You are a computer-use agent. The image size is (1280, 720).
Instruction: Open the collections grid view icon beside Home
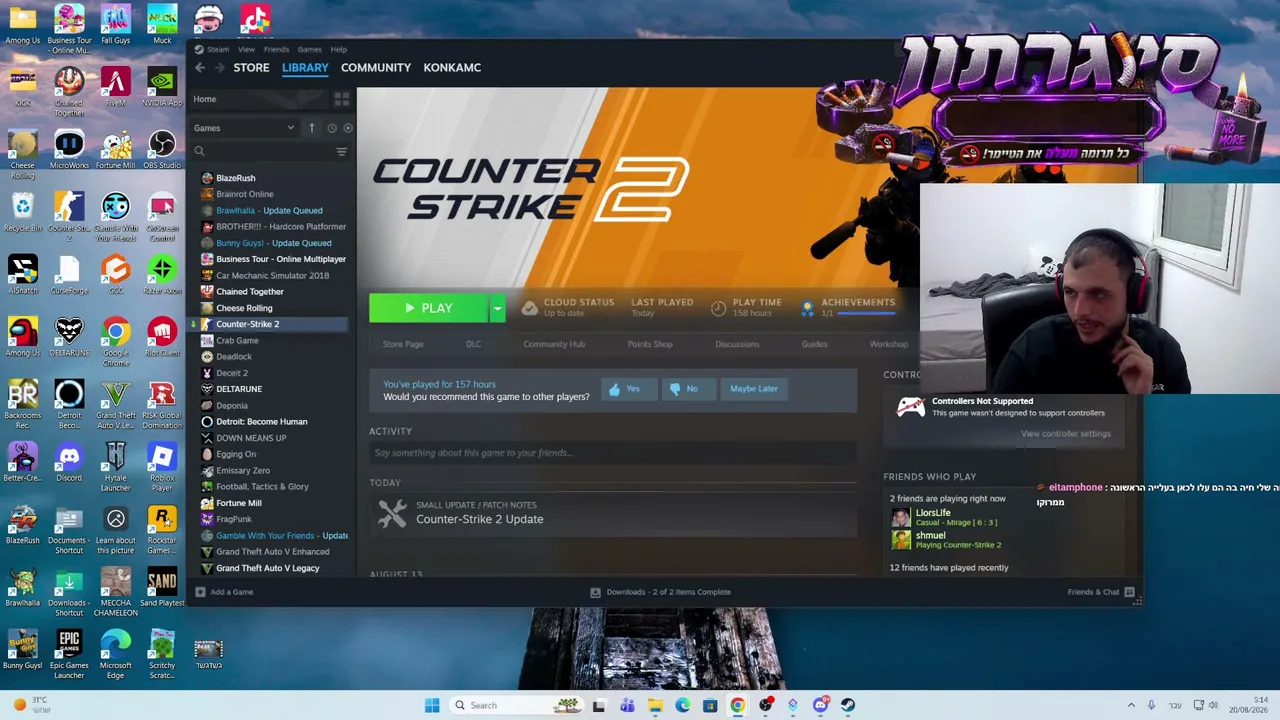coord(341,99)
